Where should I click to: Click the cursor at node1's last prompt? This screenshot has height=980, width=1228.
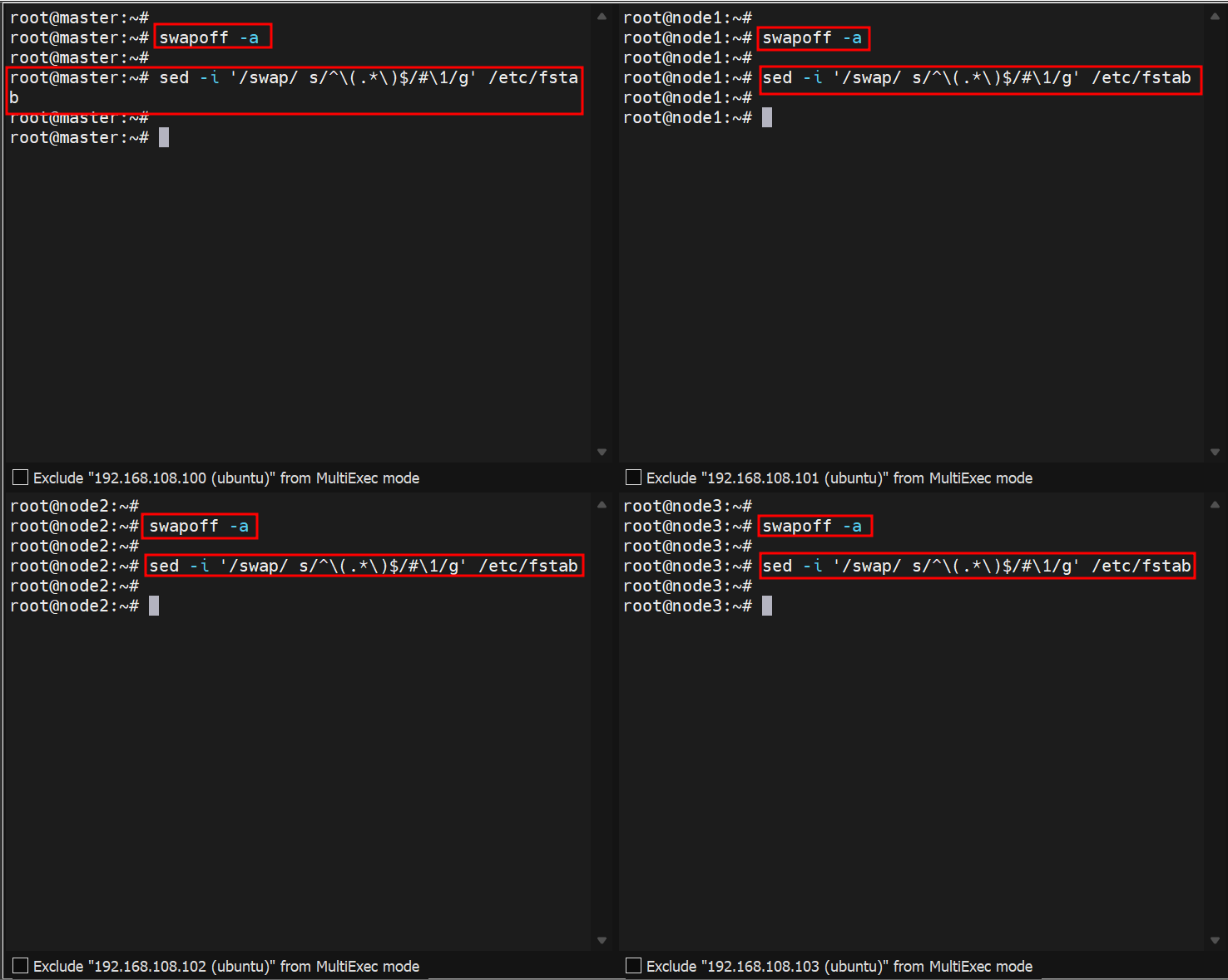coord(767,117)
